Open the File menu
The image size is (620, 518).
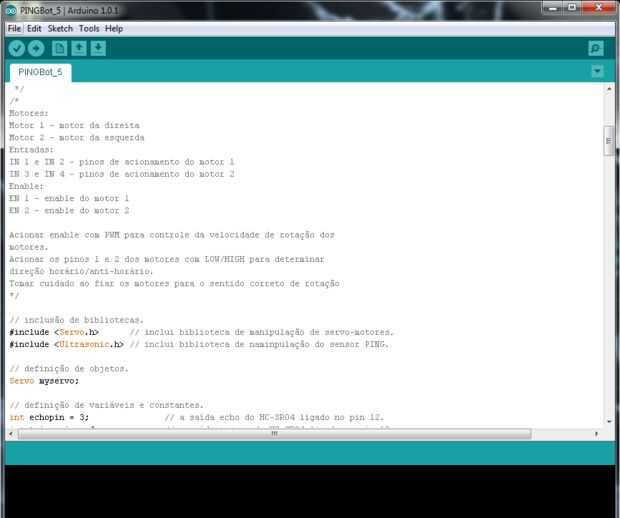point(14,28)
